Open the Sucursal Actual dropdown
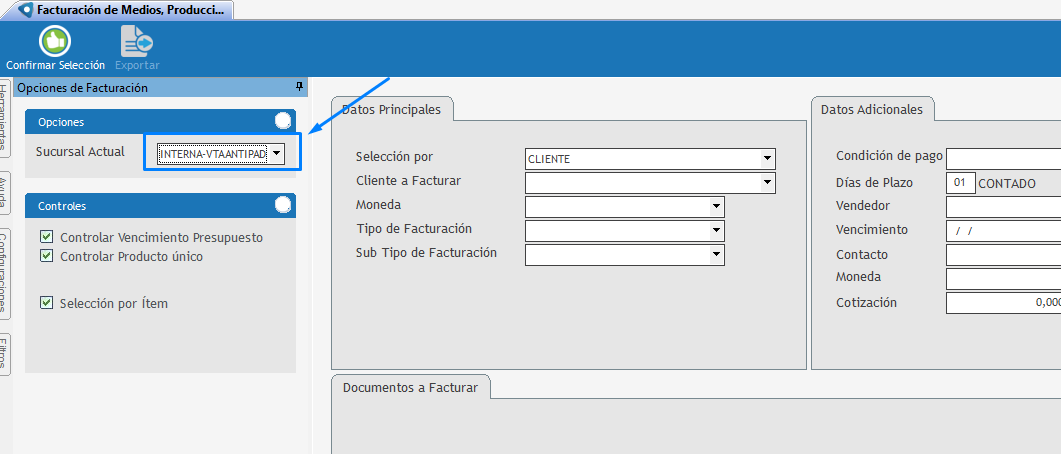The width and height of the screenshot is (1061, 454). tap(277, 153)
